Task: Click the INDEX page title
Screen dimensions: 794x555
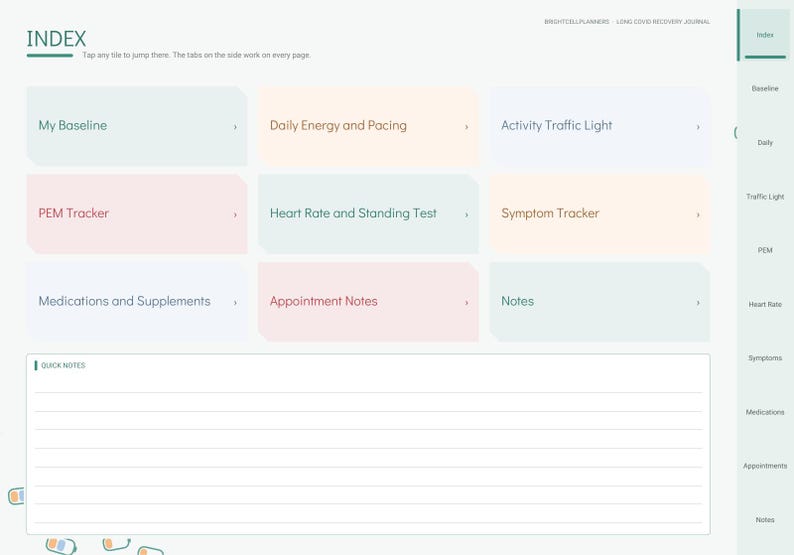Action: (56, 39)
